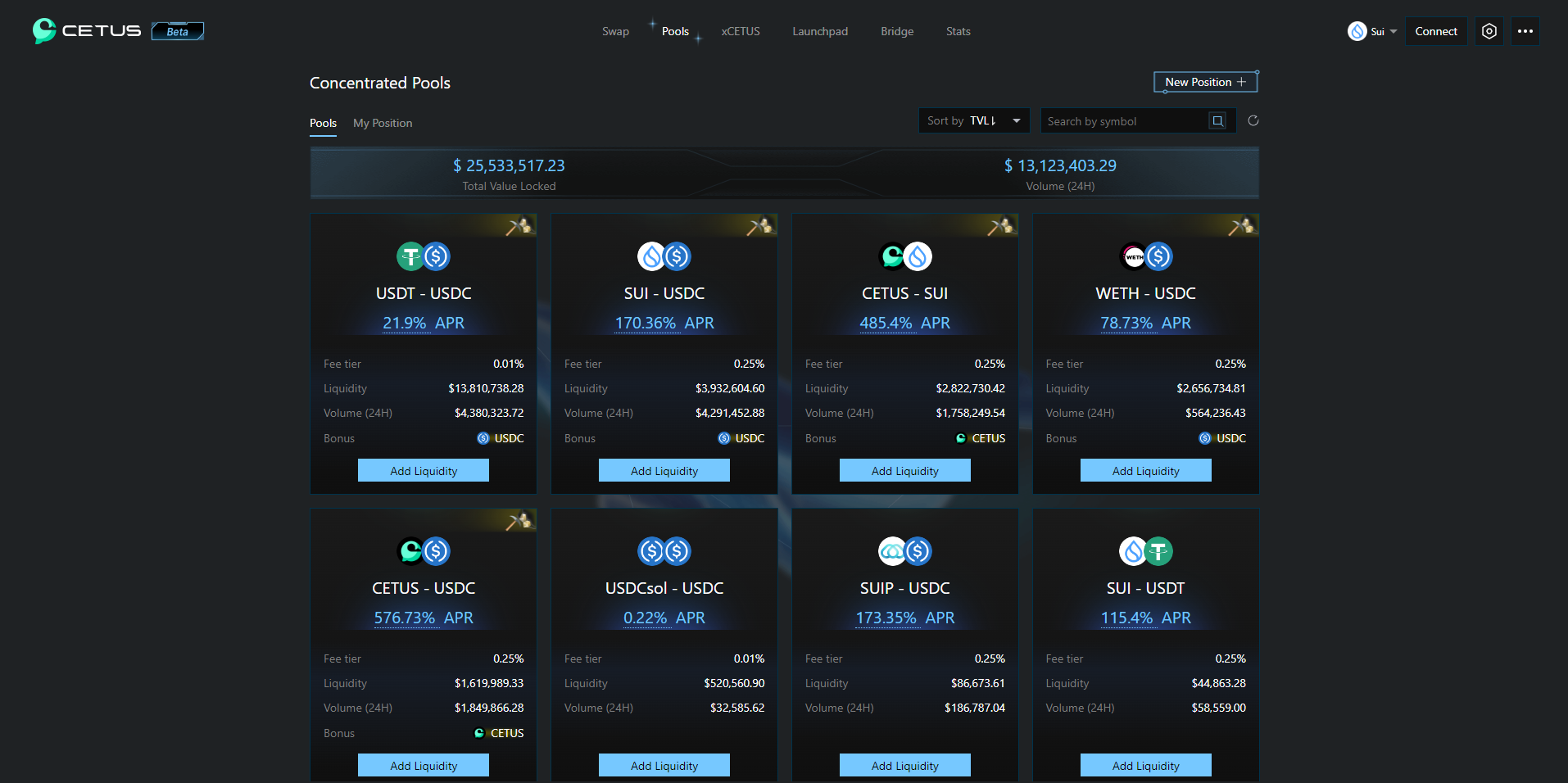Click the 21.9% APR link
The width and height of the screenshot is (1568, 783).
[424, 323]
